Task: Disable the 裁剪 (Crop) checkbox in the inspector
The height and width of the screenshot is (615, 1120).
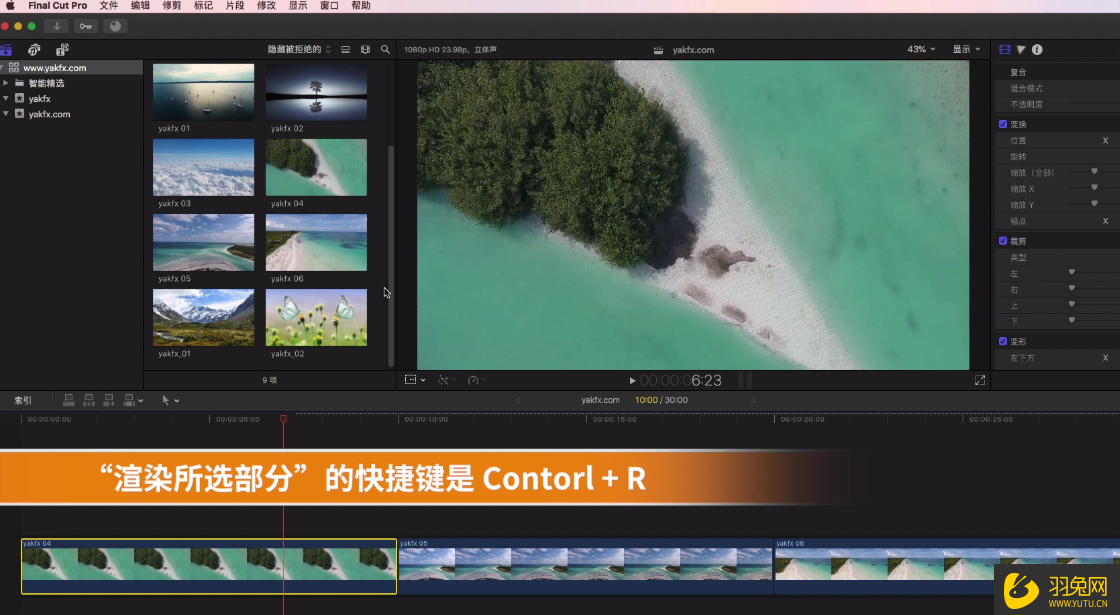Action: pos(1003,240)
